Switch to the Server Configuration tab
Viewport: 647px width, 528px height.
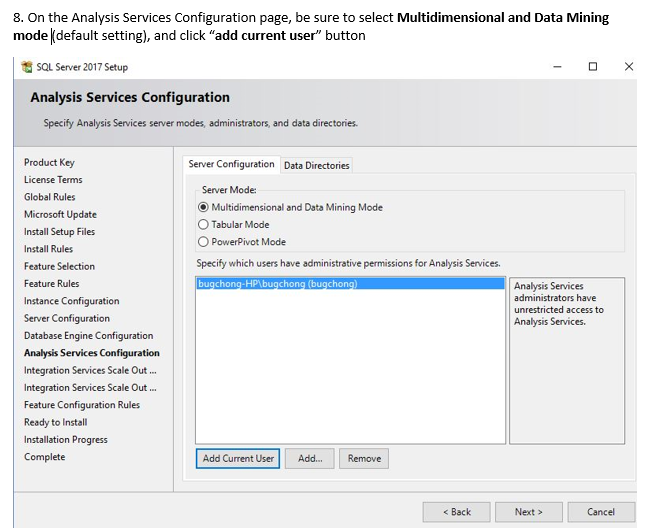point(231,164)
